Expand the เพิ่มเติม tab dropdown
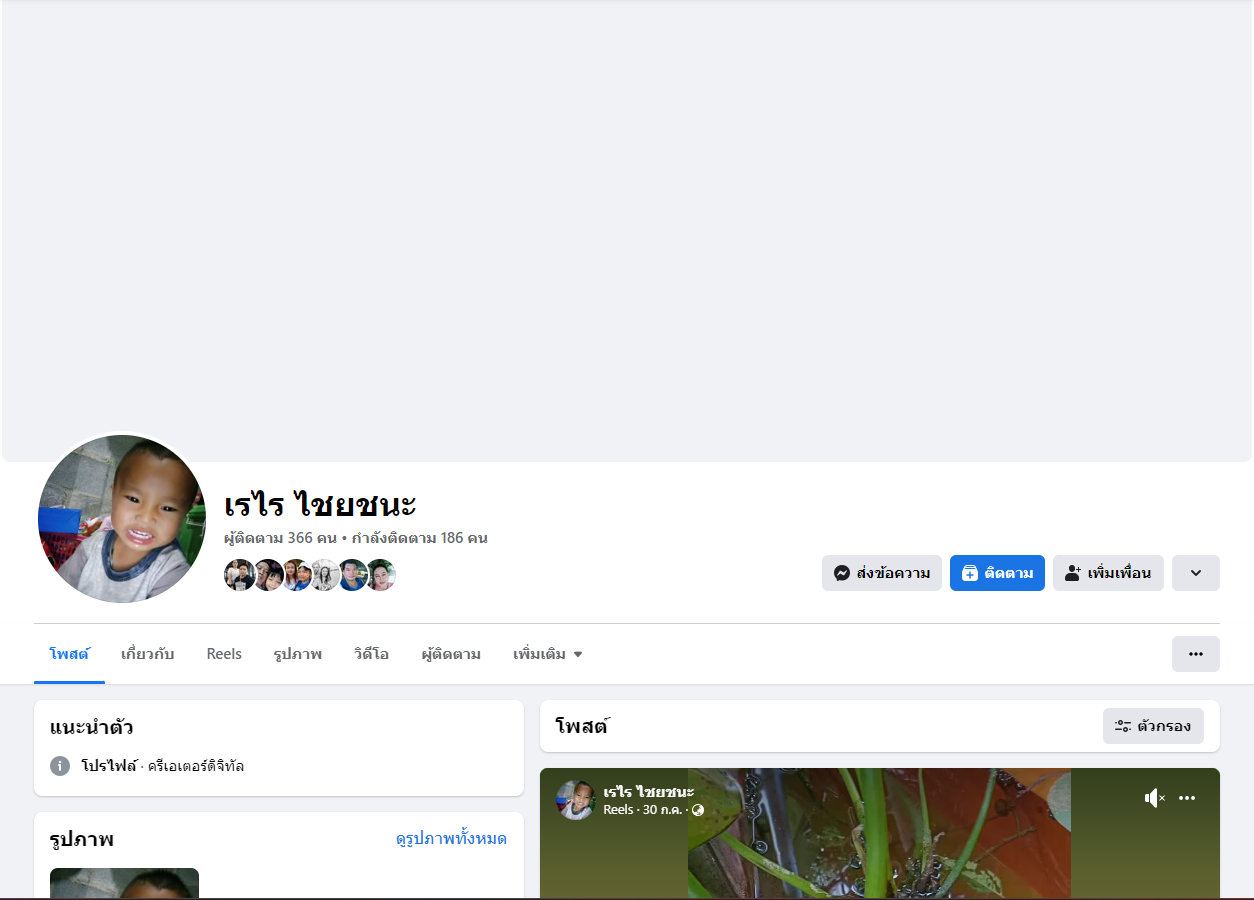This screenshot has height=900, width=1254. (x=547, y=654)
